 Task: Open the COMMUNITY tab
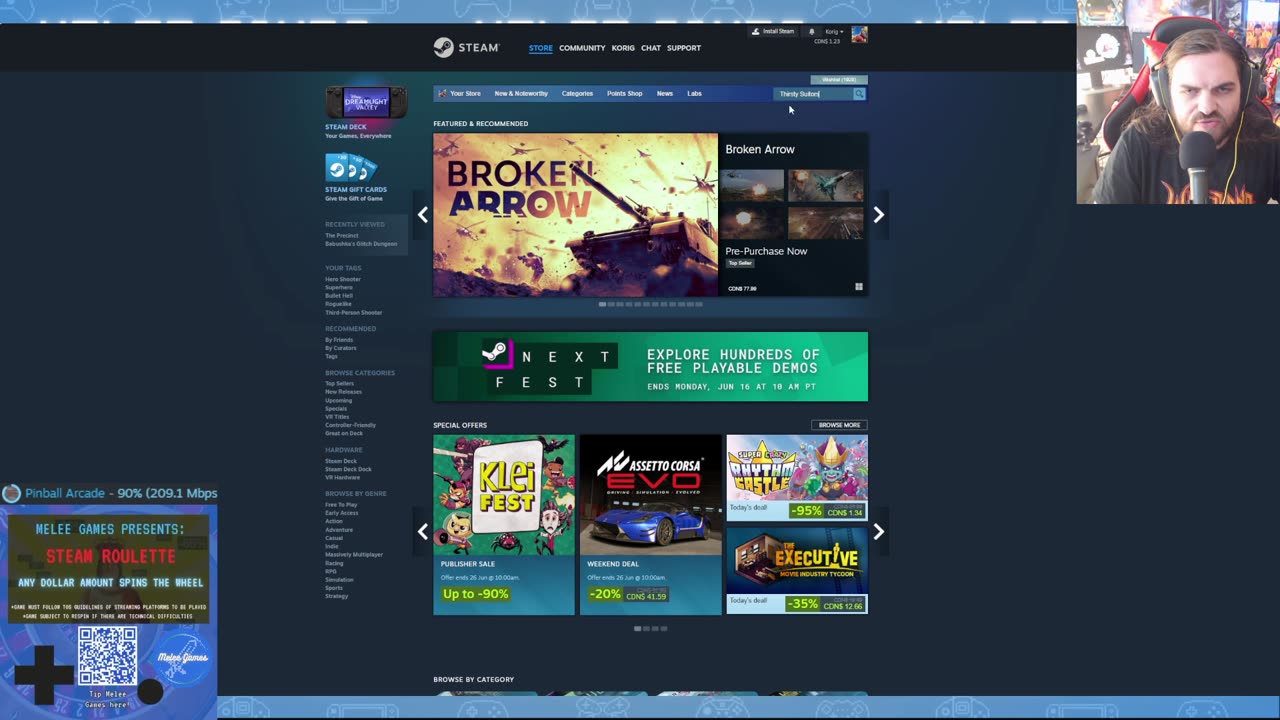(x=582, y=48)
